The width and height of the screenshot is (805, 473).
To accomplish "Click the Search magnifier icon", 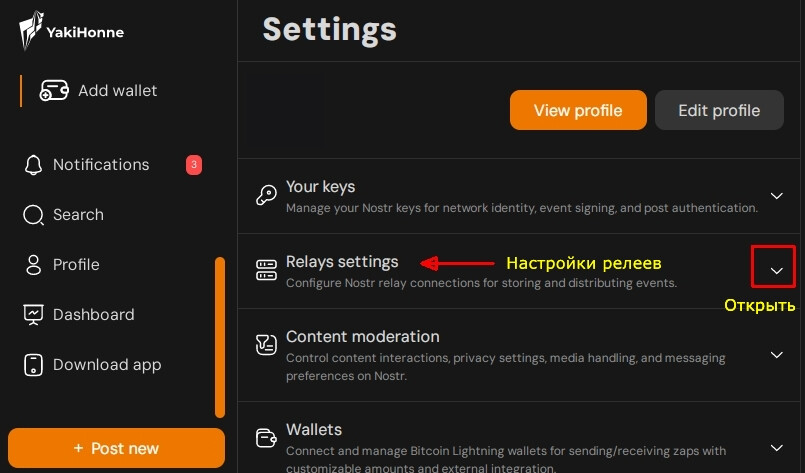I will [x=34, y=215].
